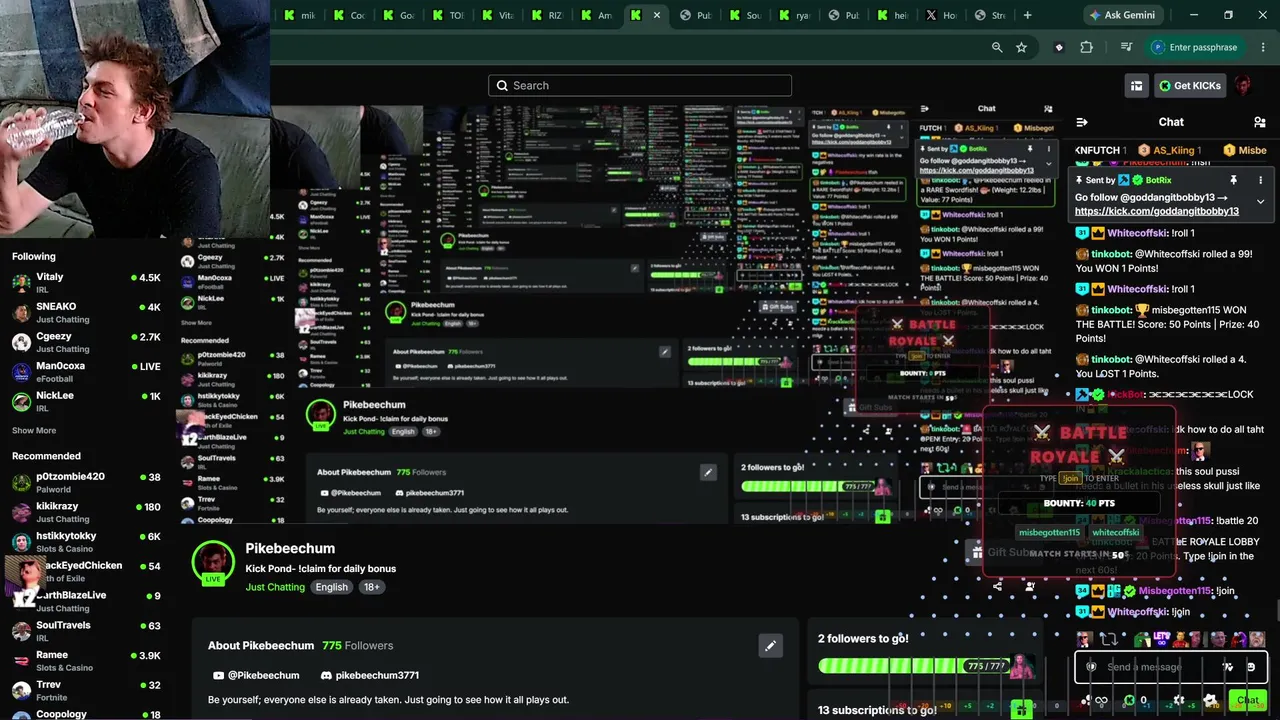Expand Show More under Following

[34, 431]
